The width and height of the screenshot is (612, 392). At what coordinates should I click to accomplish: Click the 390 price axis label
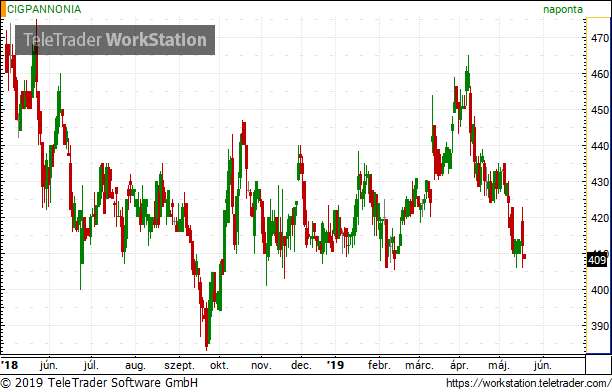[x=600, y=326]
